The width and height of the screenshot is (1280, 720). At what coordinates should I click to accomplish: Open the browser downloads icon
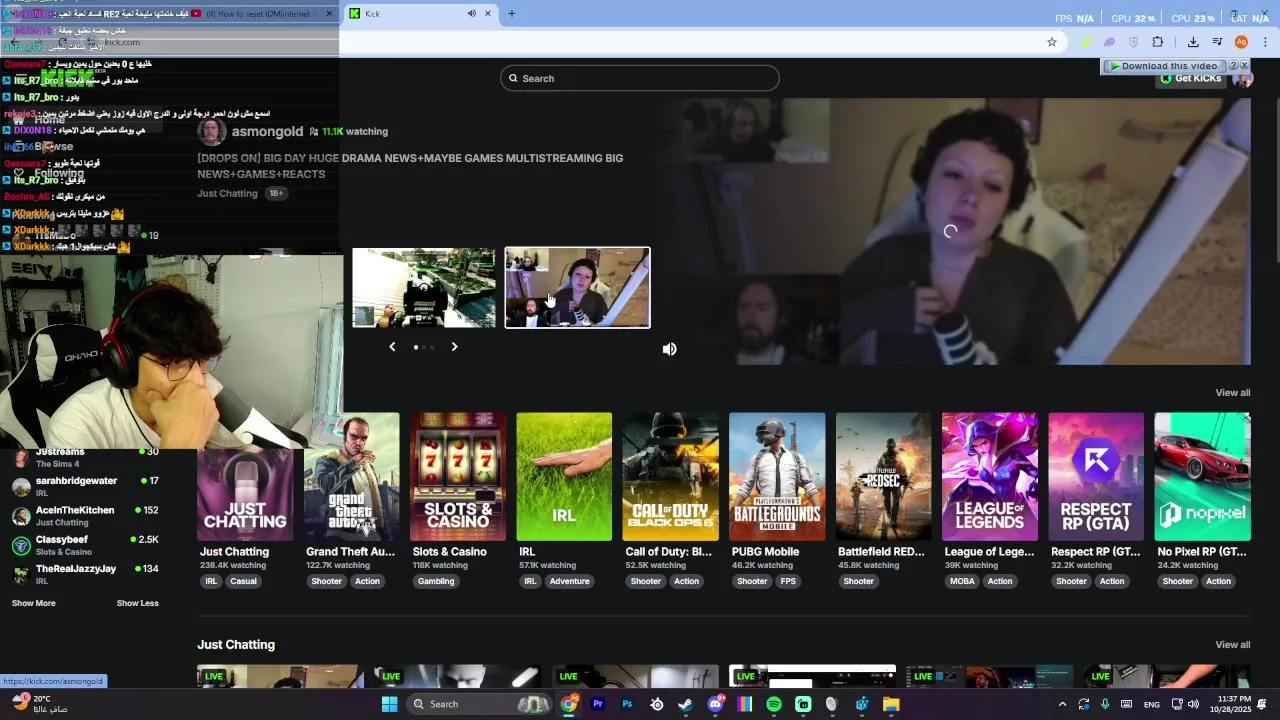1193,42
